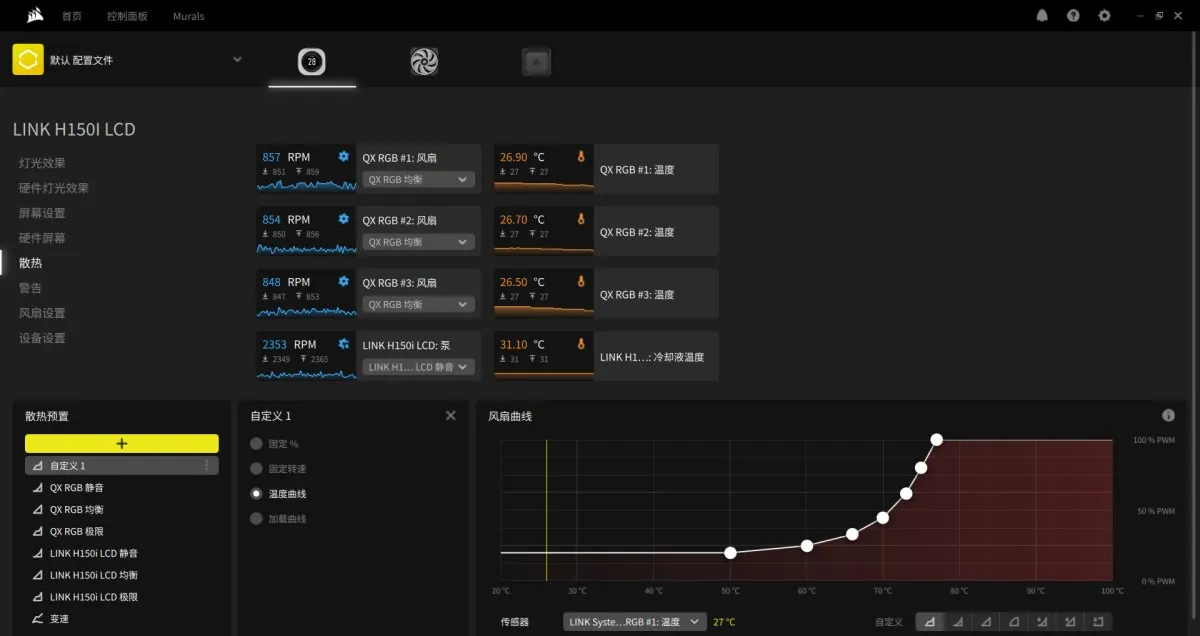
Task: Open gear settings for QX RGB #3 fan
Action: point(344,281)
